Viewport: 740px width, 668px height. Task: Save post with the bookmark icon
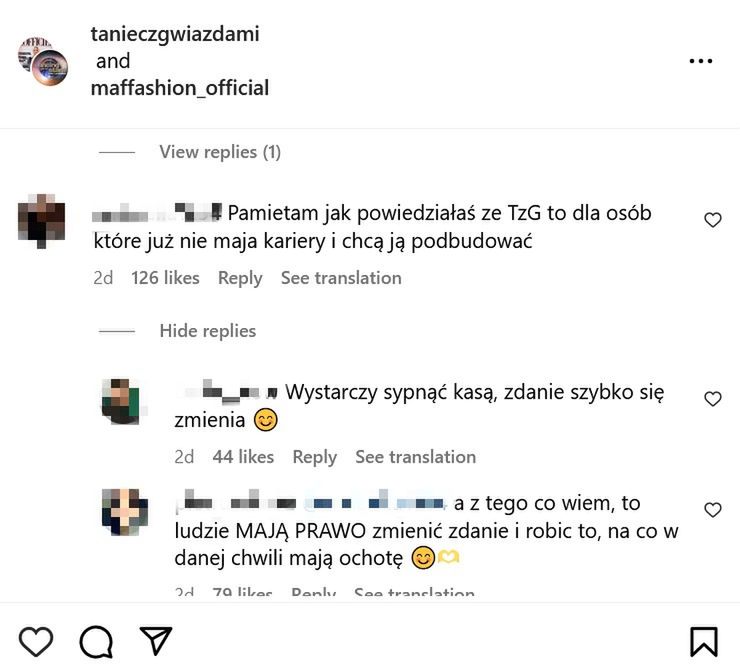coord(703,640)
